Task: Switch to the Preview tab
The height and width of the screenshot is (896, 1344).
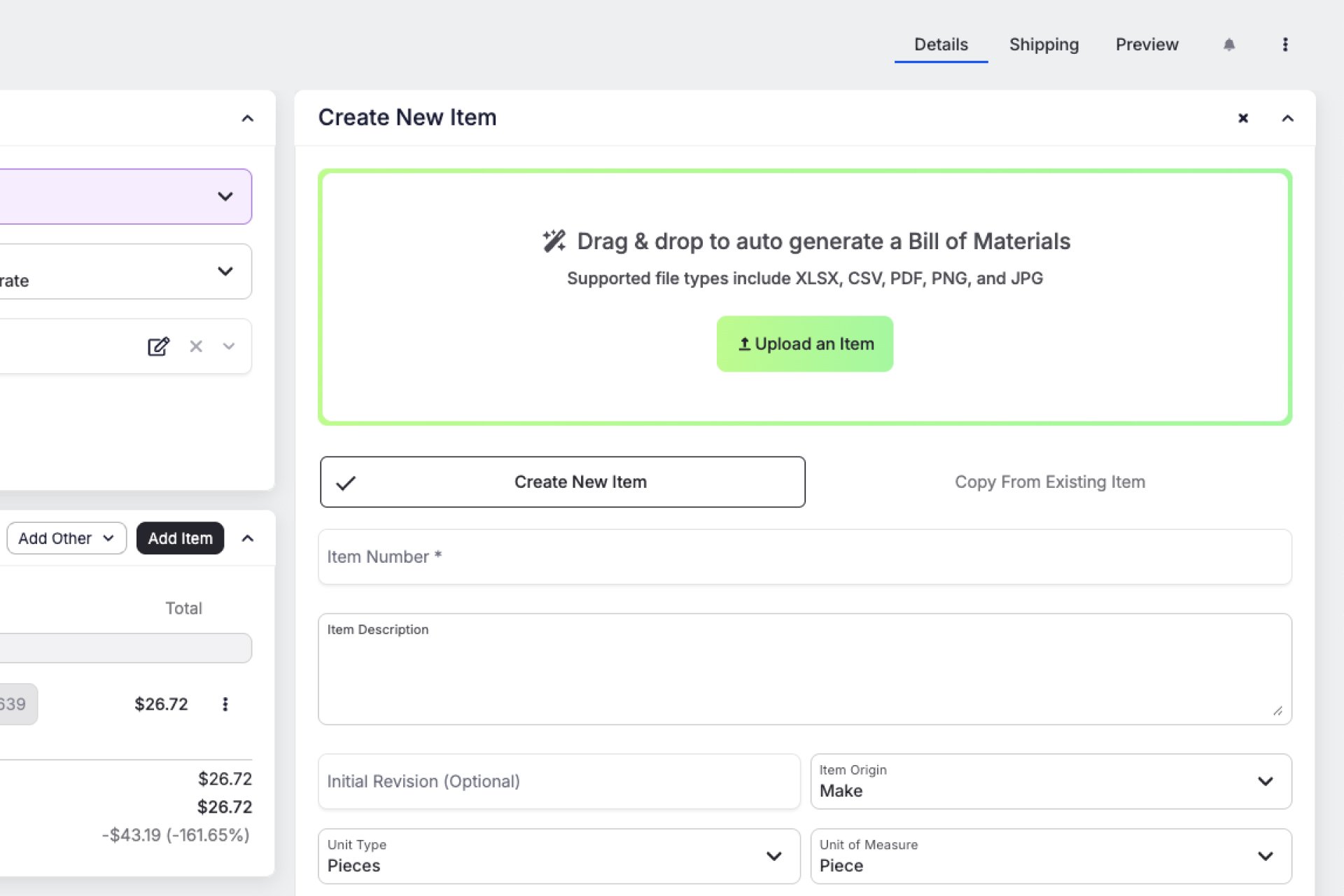Action: click(1147, 45)
